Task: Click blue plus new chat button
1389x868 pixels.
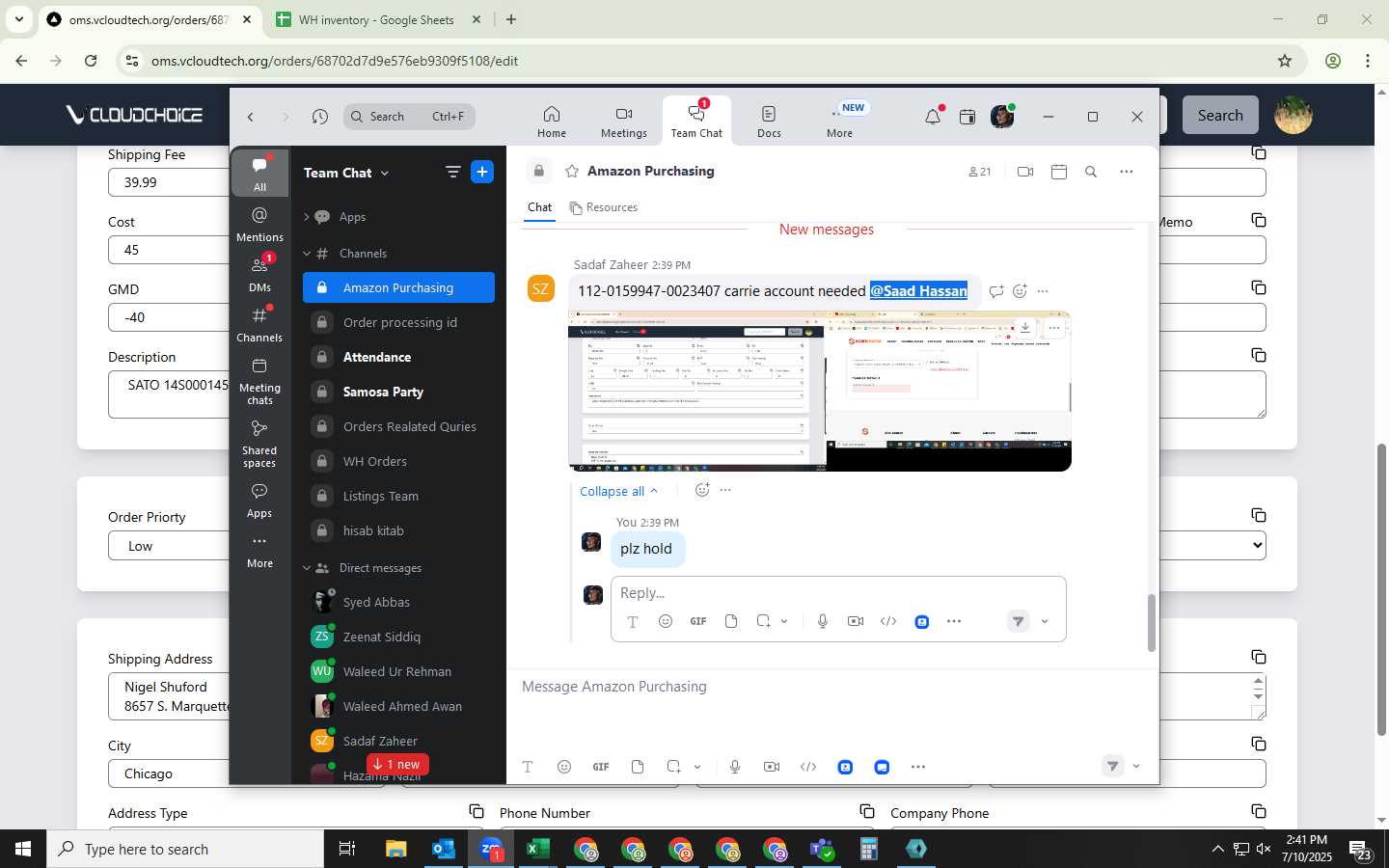Action: [482, 172]
